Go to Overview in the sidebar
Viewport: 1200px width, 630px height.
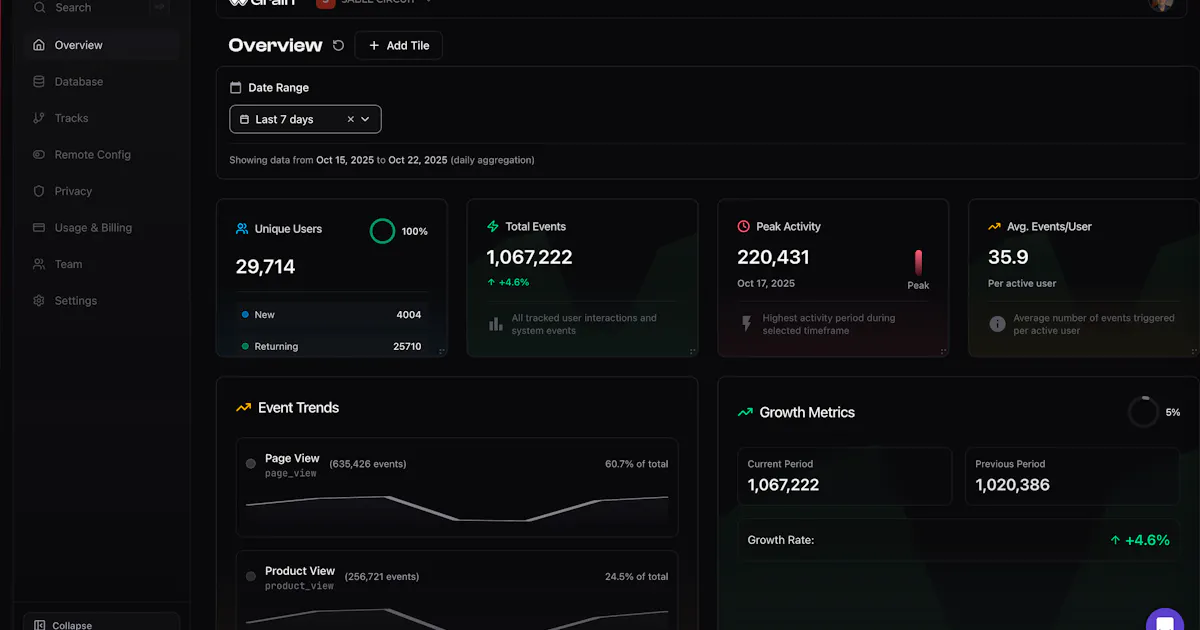click(101, 45)
